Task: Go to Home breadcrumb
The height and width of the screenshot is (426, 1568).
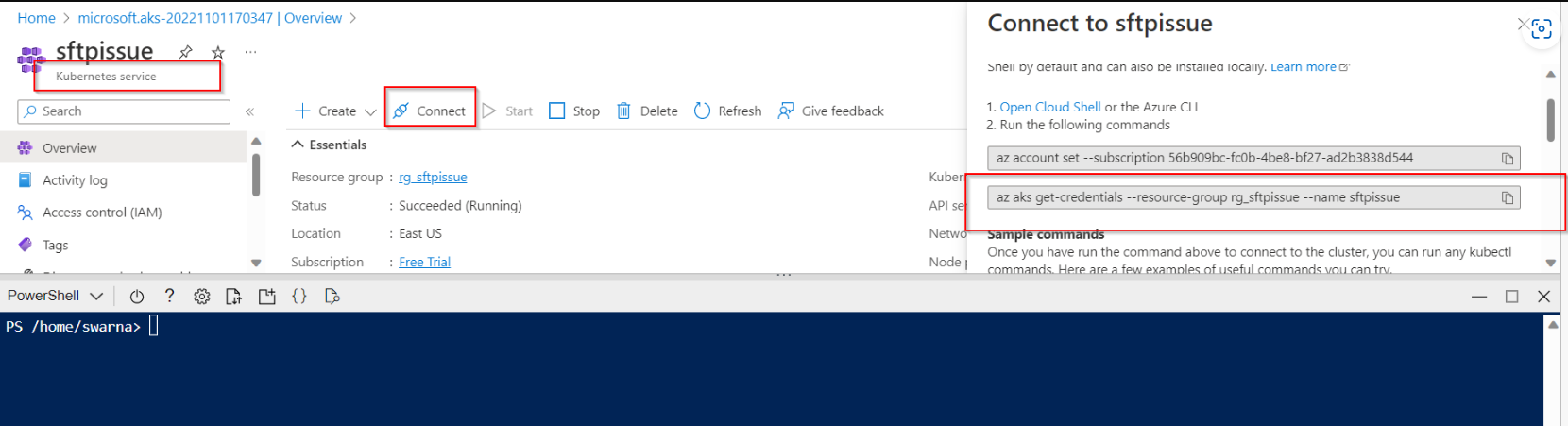Action: (37, 18)
